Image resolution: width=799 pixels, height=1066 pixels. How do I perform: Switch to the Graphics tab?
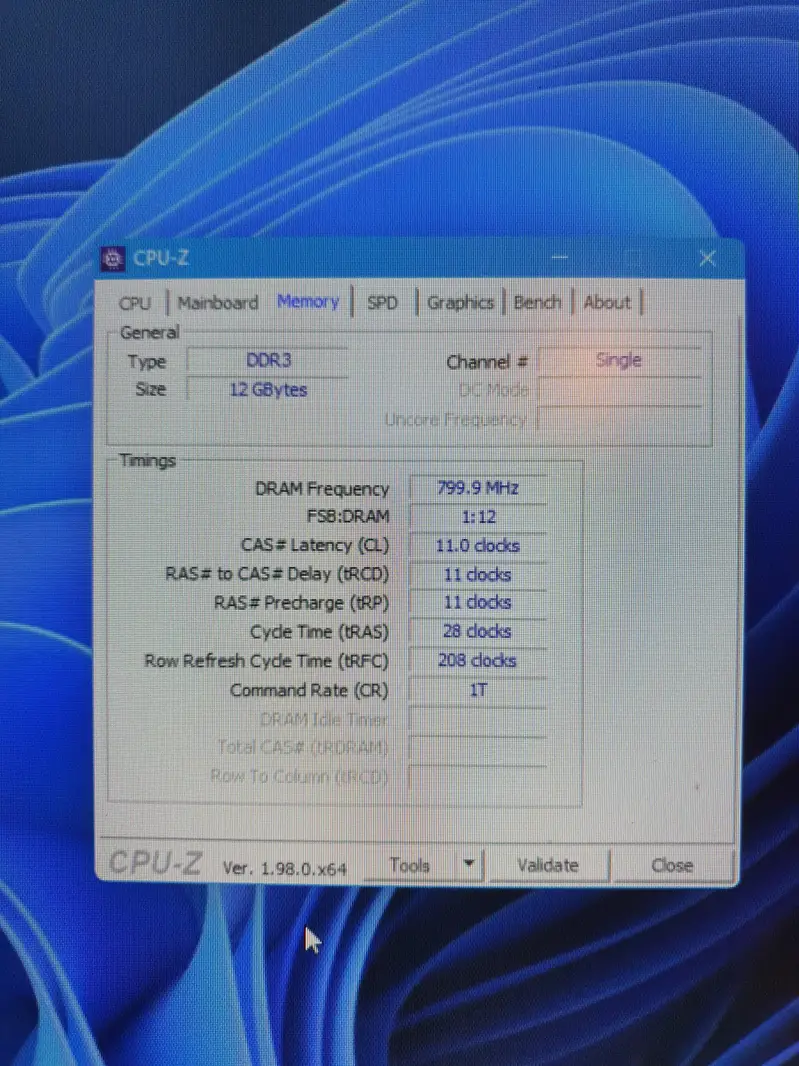[460, 302]
